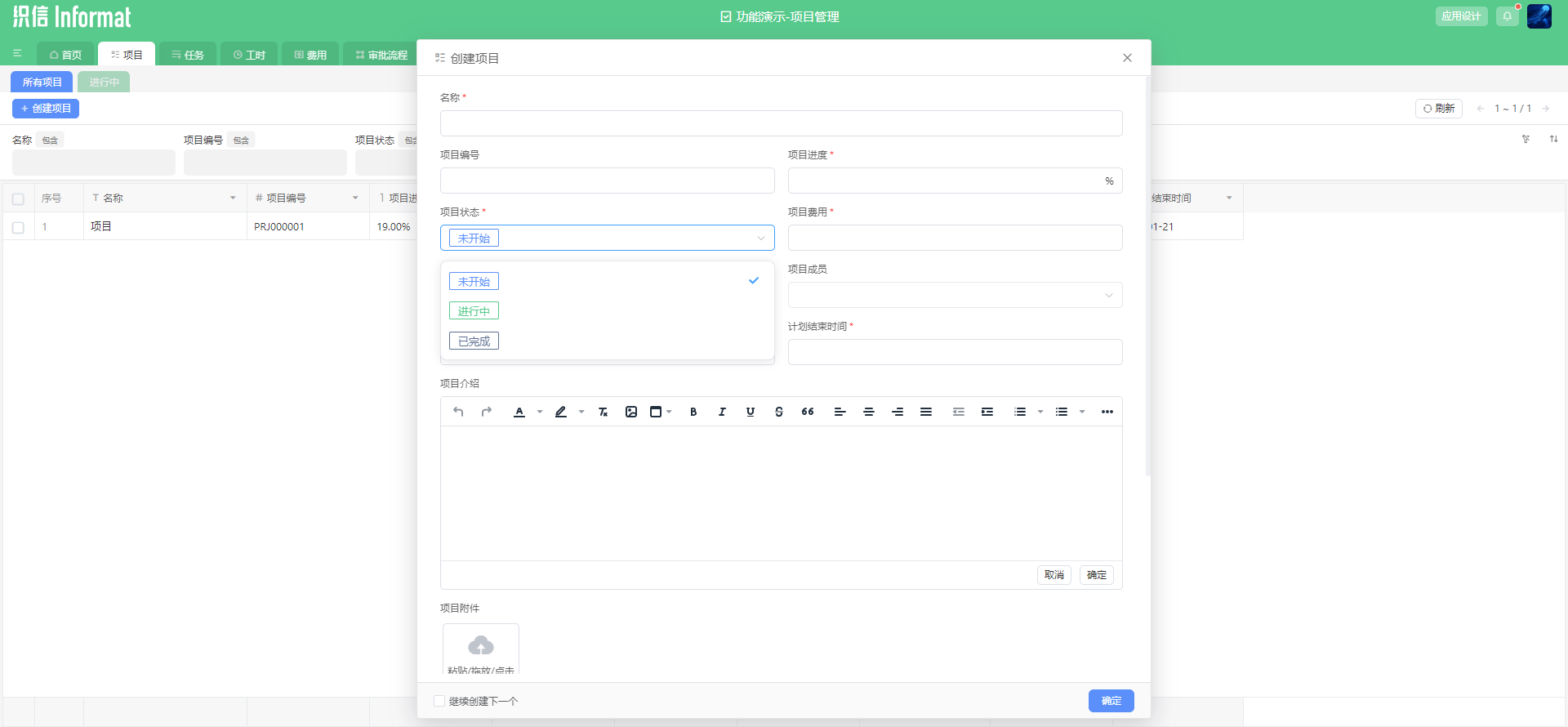Choose 进行中 from the status list

pyautogui.click(x=474, y=311)
